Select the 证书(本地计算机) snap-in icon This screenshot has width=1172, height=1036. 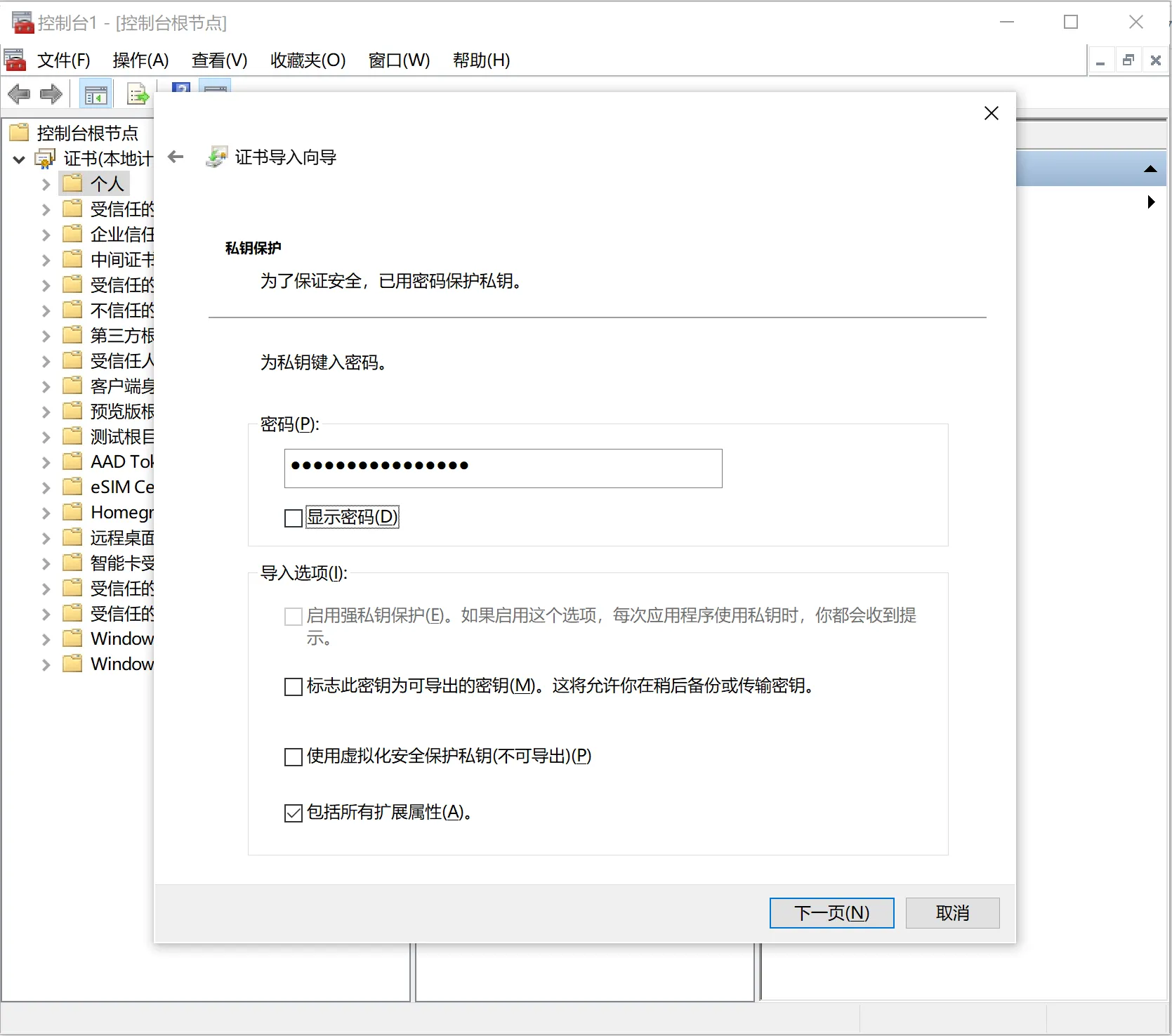45,159
